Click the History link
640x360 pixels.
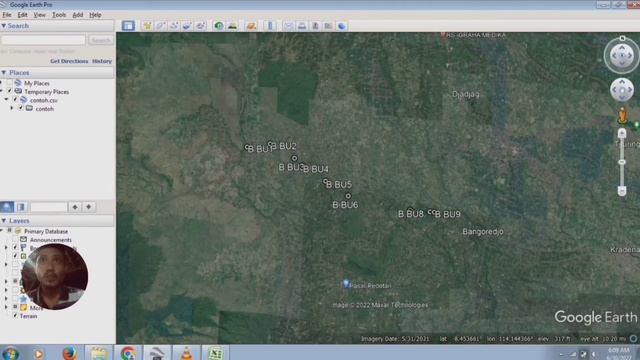102,61
